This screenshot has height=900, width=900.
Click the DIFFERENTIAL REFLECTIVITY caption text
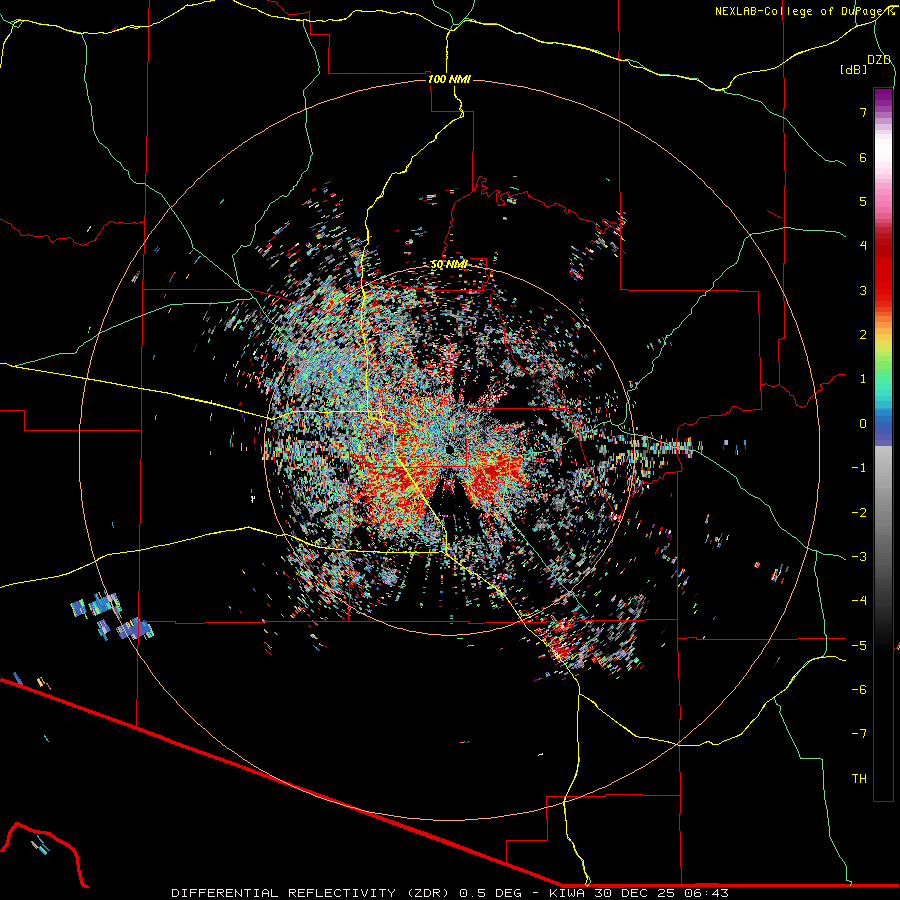[x=450, y=893]
